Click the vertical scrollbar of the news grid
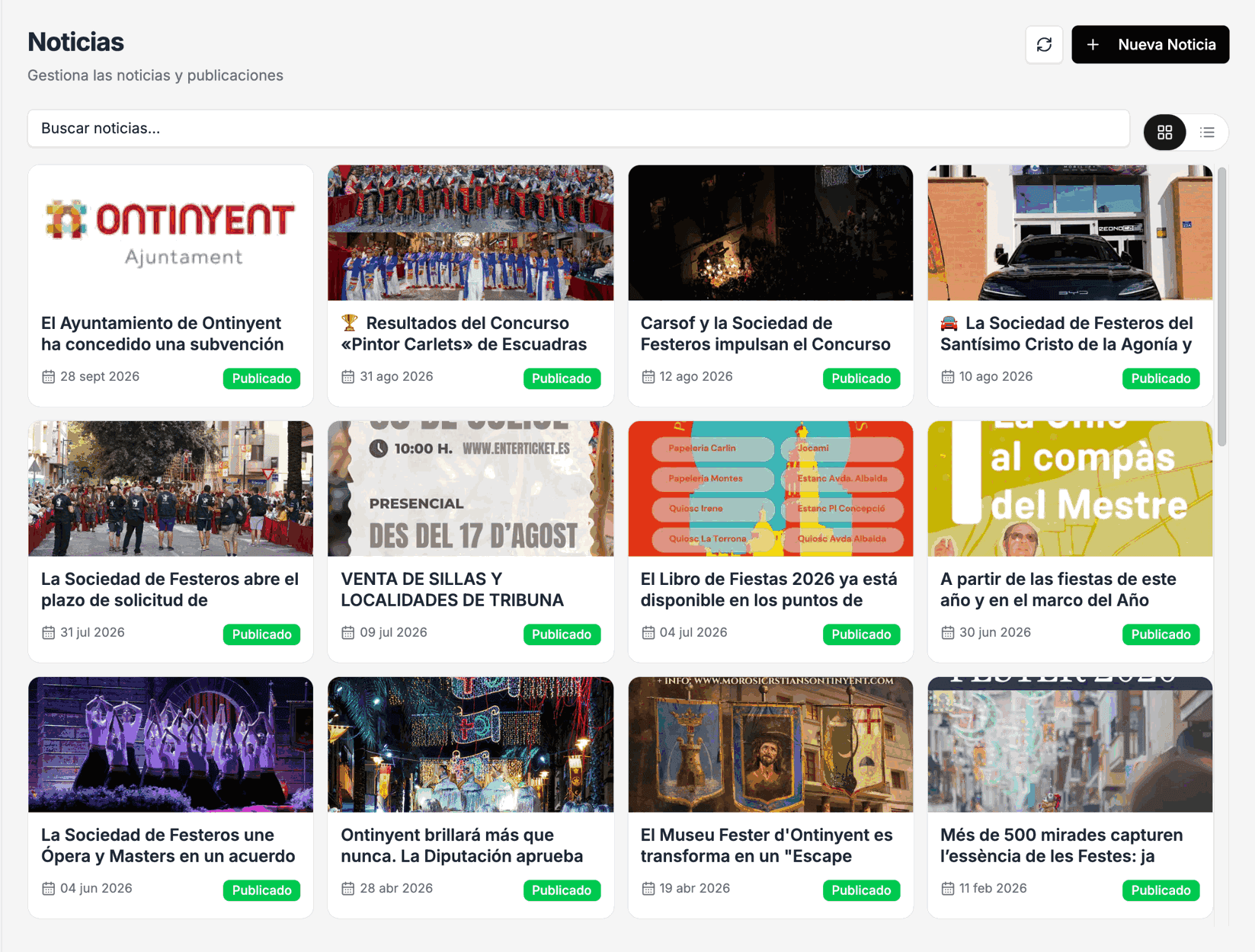 pos(1221,307)
